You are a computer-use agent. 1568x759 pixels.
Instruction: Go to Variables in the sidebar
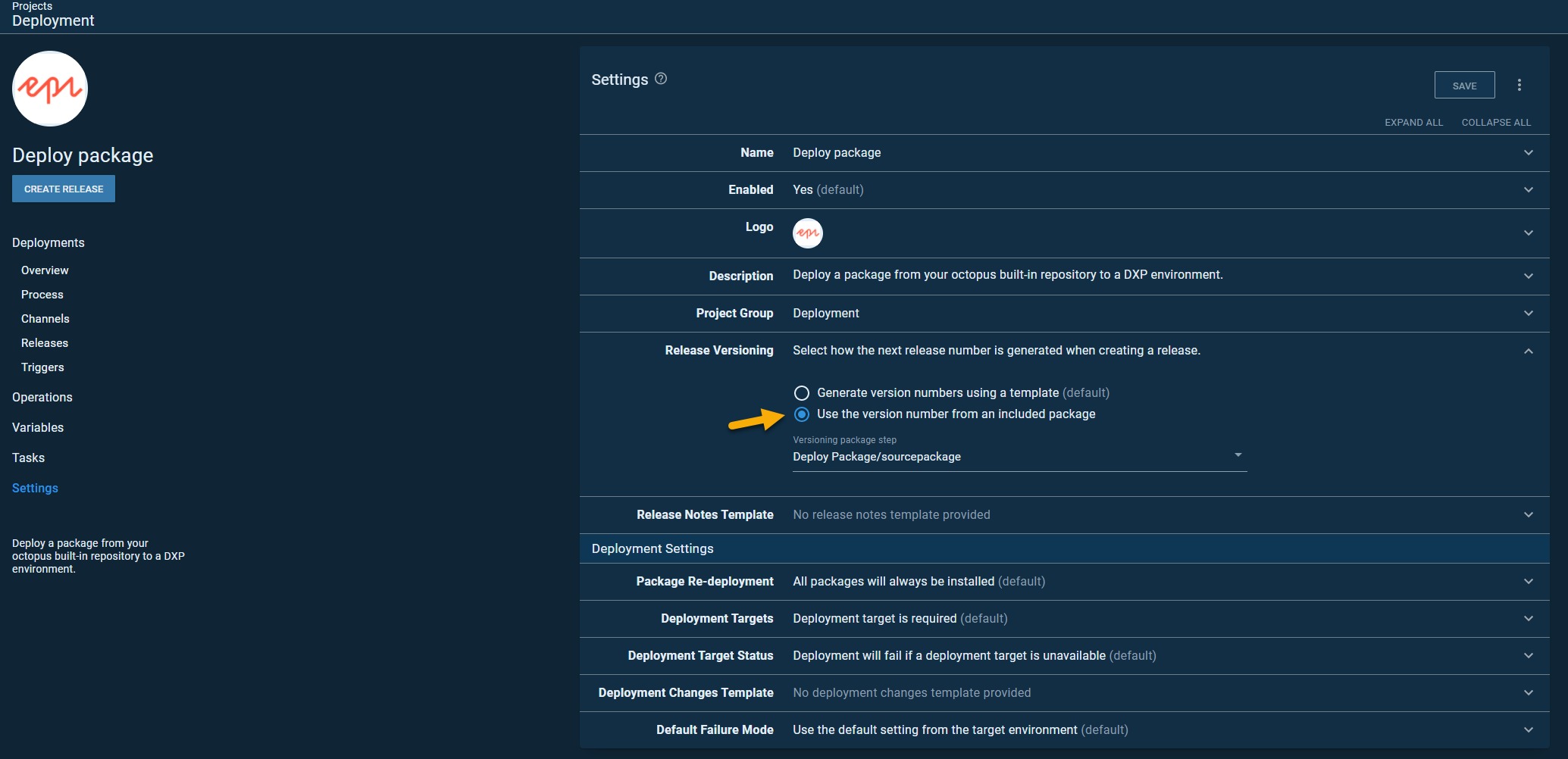[x=38, y=428]
